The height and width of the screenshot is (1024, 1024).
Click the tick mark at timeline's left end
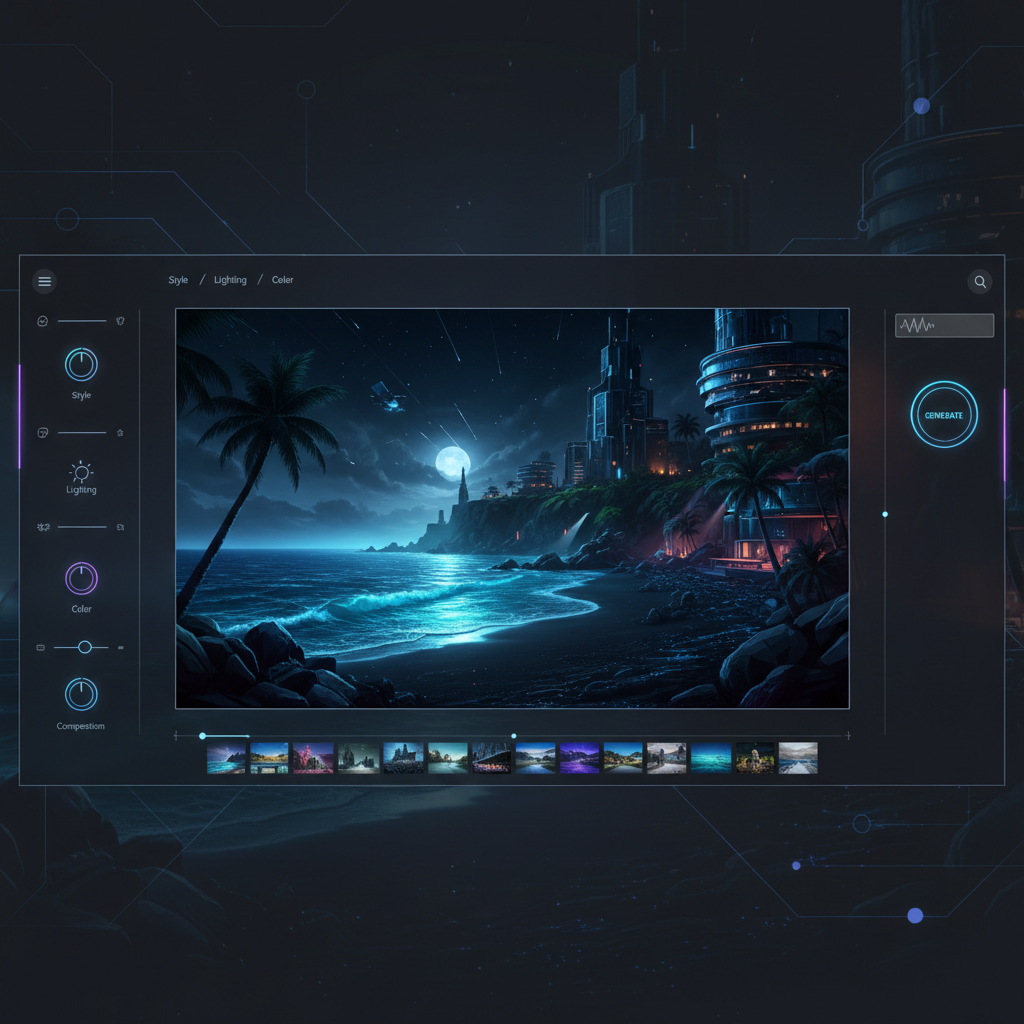[x=176, y=736]
